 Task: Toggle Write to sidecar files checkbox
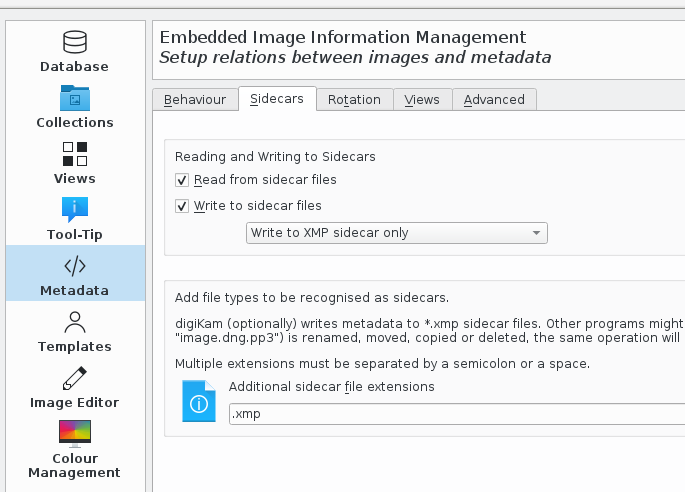click(182, 206)
